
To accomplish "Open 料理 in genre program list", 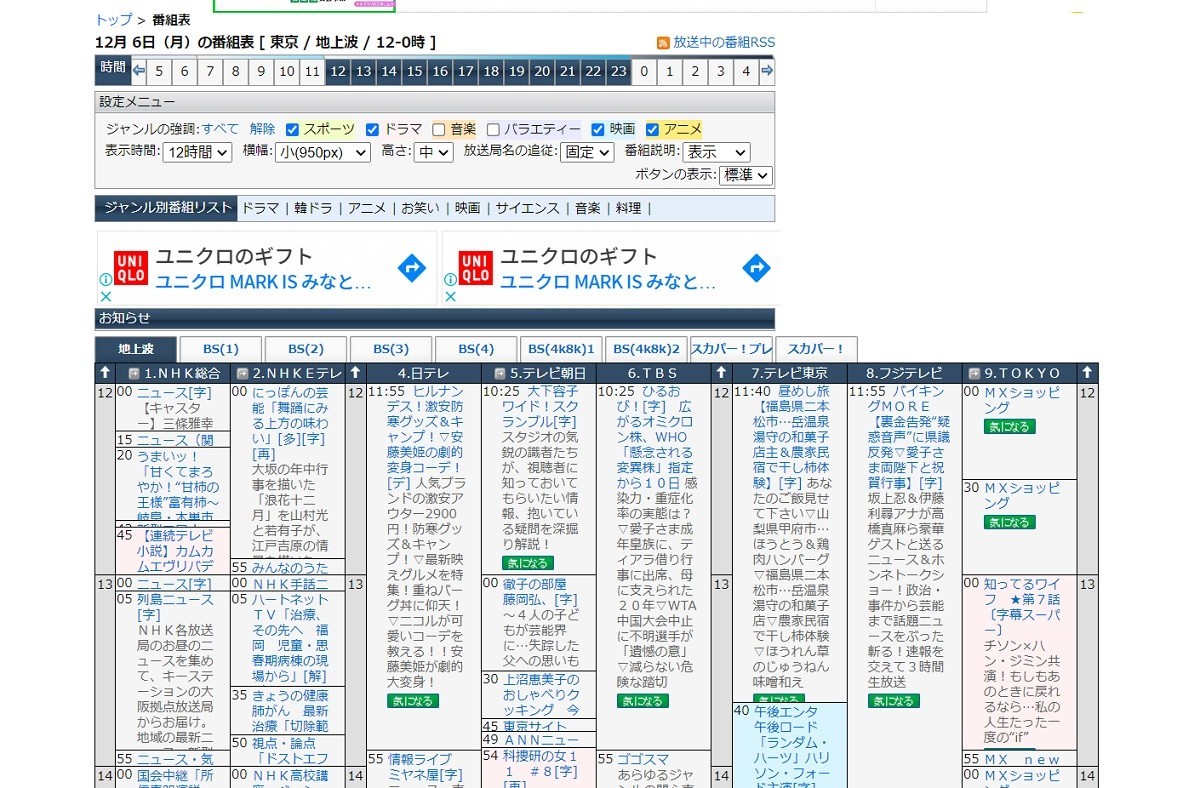I will [x=629, y=208].
